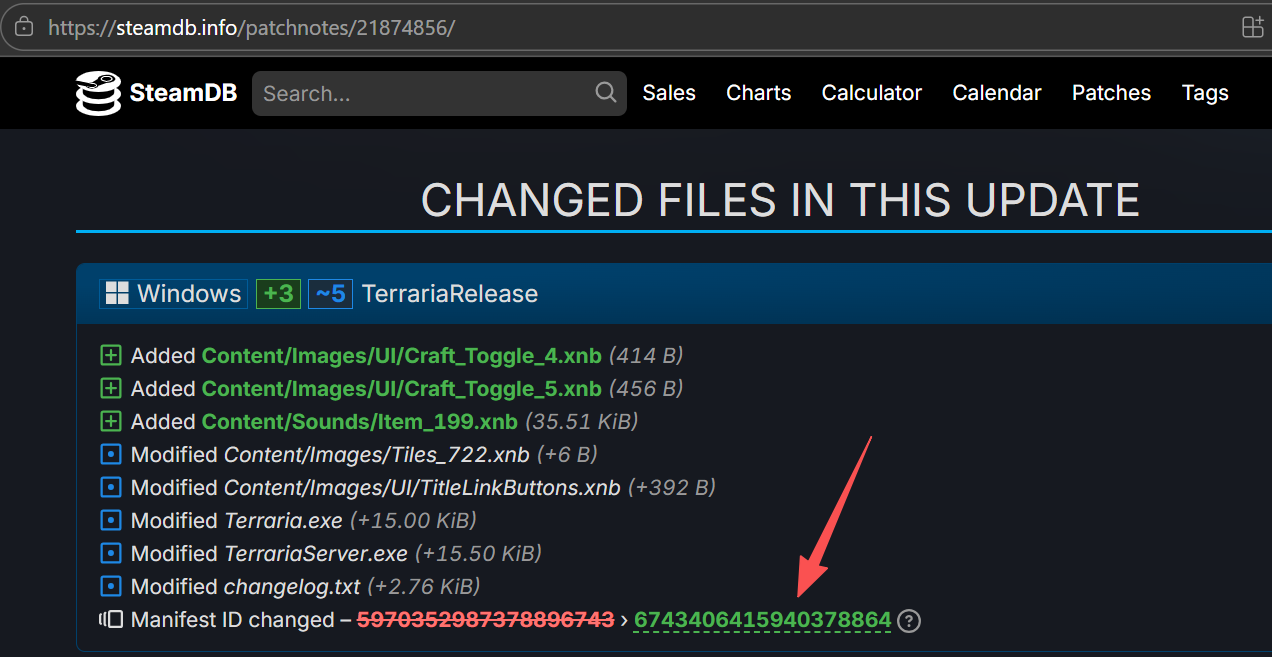Image resolution: width=1272 pixels, height=657 pixels.
Task: Click the (+15.00 KiB) size value
Action: pos(413,521)
